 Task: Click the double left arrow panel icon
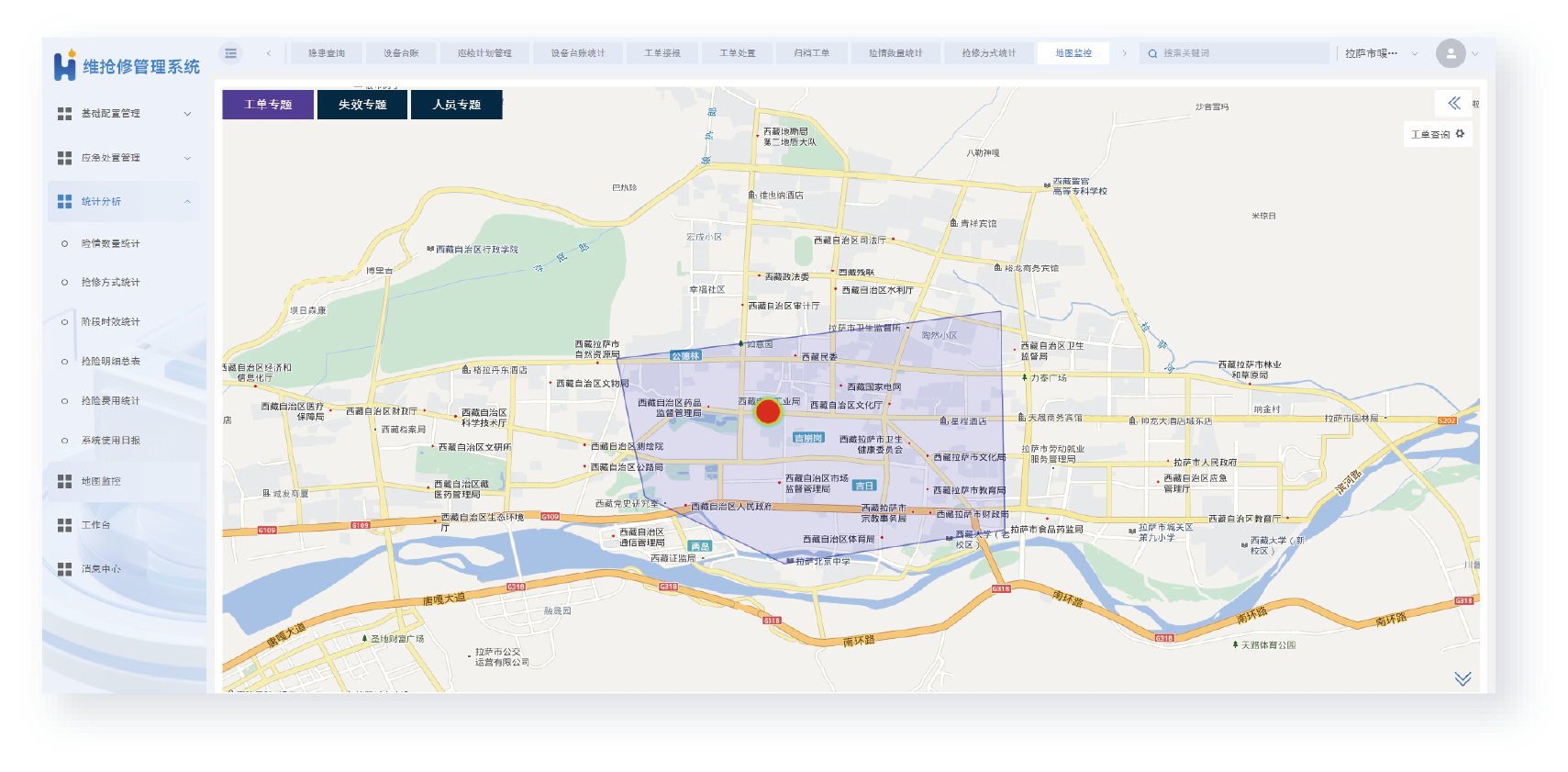point(1453,103)
